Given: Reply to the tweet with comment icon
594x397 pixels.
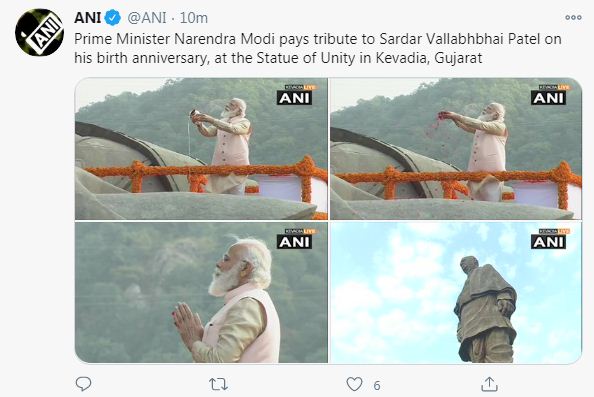Looking at the screenshot, I should coord(83,384).
